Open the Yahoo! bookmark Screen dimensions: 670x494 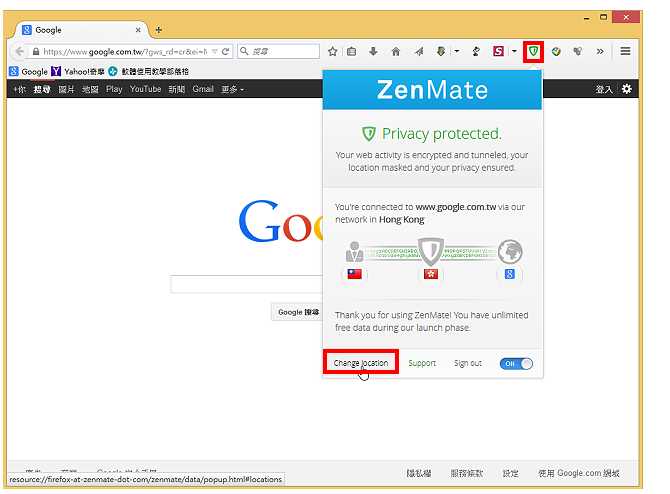[78, 71]
